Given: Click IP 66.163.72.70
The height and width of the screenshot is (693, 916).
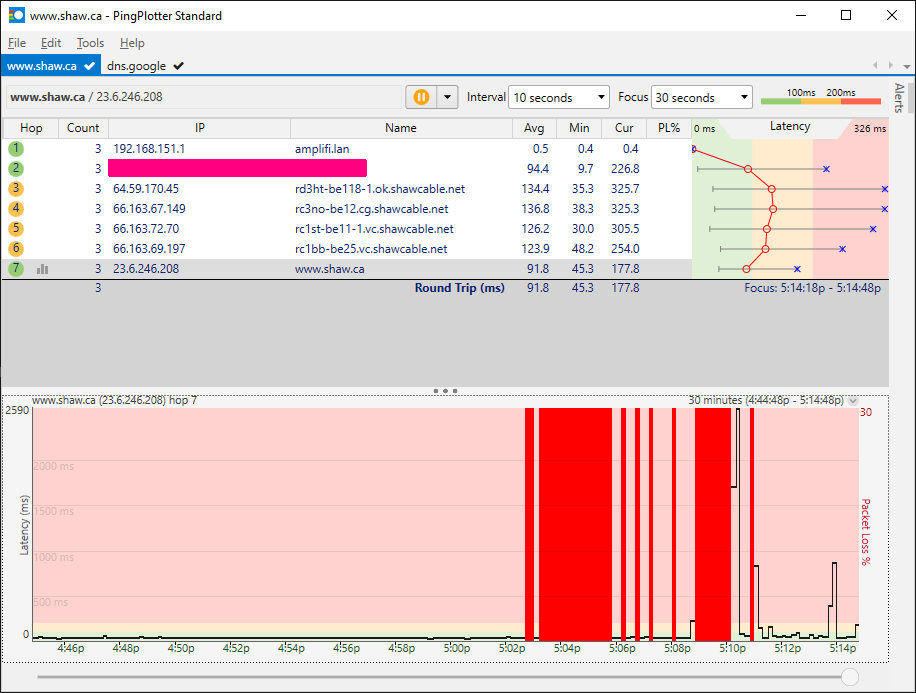Looking at the screenshot, I should (146, 228).
